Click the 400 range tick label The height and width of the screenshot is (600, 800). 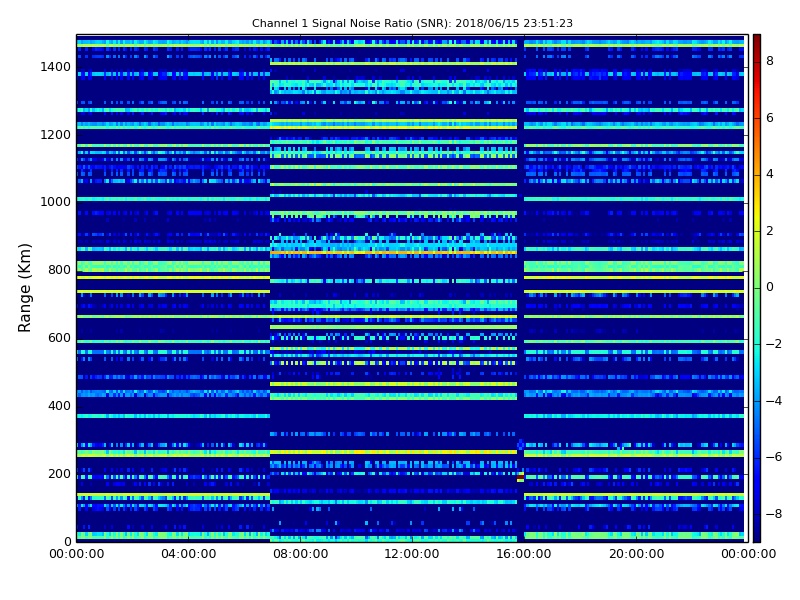pyautogui.click(x=59, y=406)
